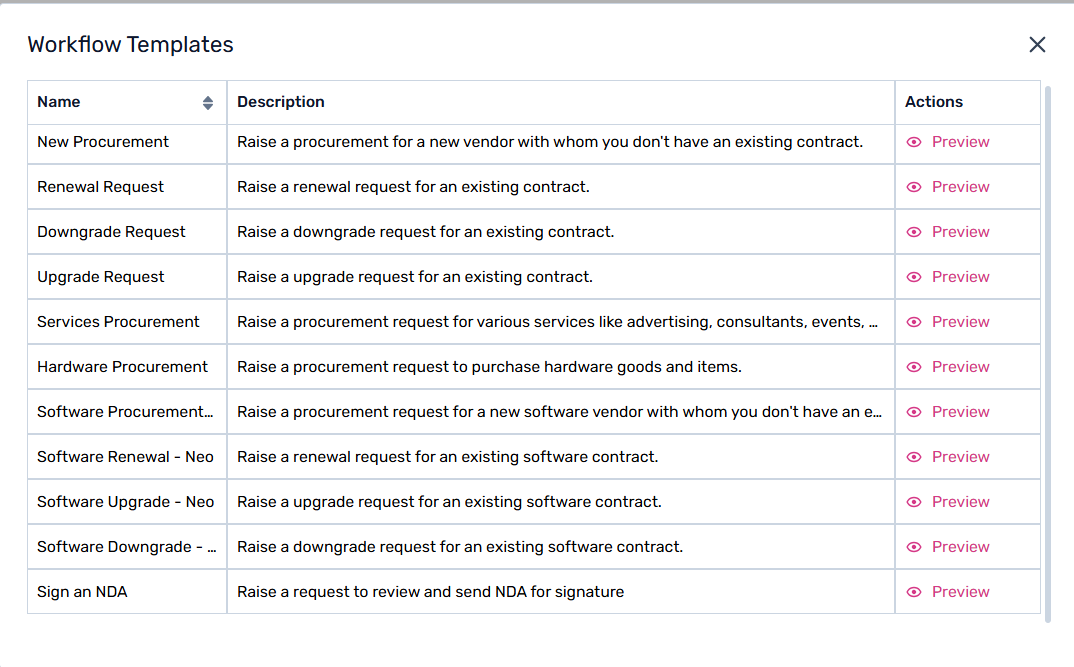
Task: Click the eye icon for Upgrade Request
Action: [914, 277]
